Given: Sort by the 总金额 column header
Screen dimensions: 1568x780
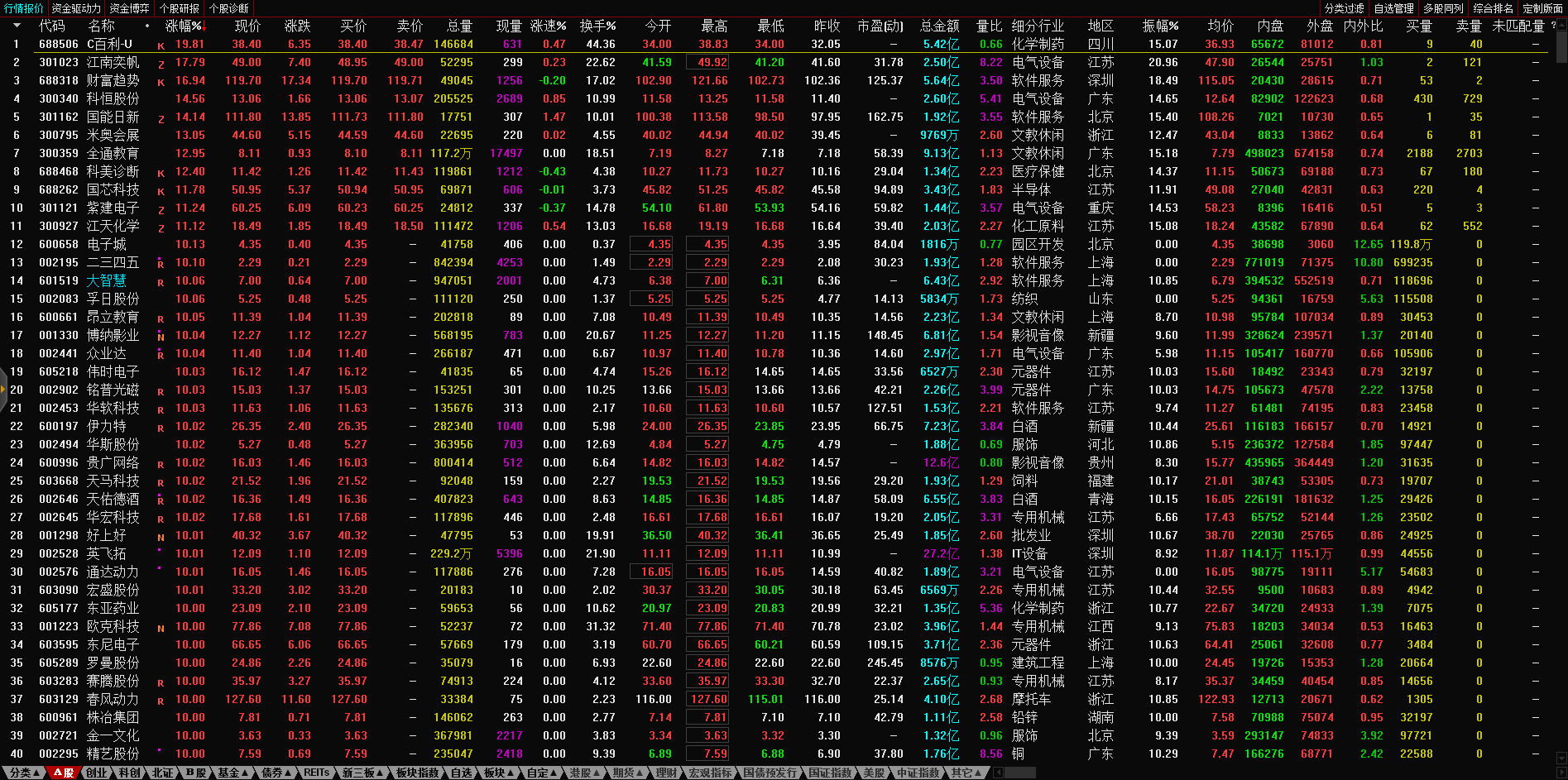Looking at the screenshot, I should tap(940, 26).
